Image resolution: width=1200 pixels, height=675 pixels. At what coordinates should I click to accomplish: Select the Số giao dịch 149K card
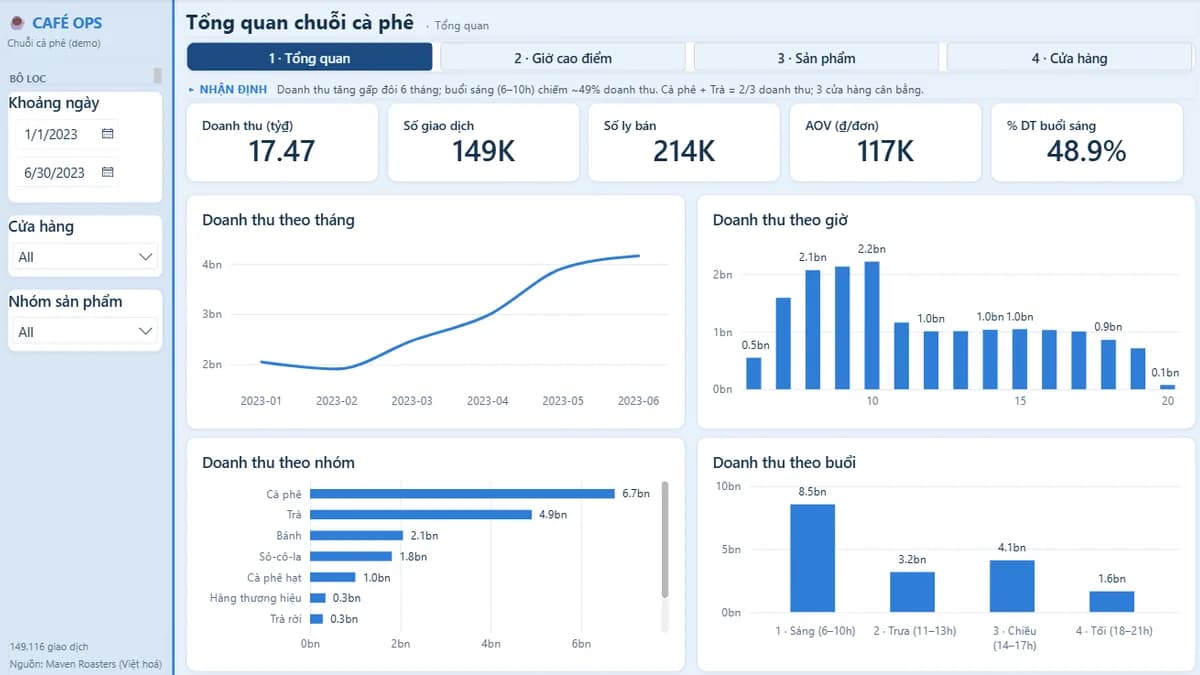[x=483, y=142]
